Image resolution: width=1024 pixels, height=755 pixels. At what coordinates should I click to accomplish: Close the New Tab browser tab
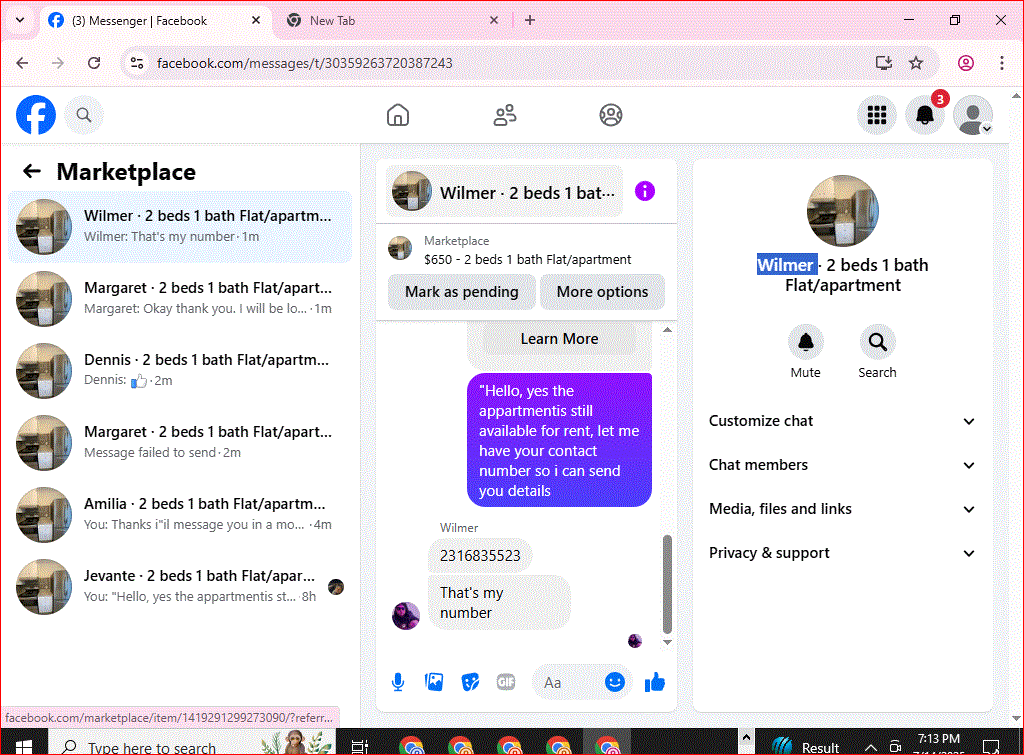tap(494, 20)
